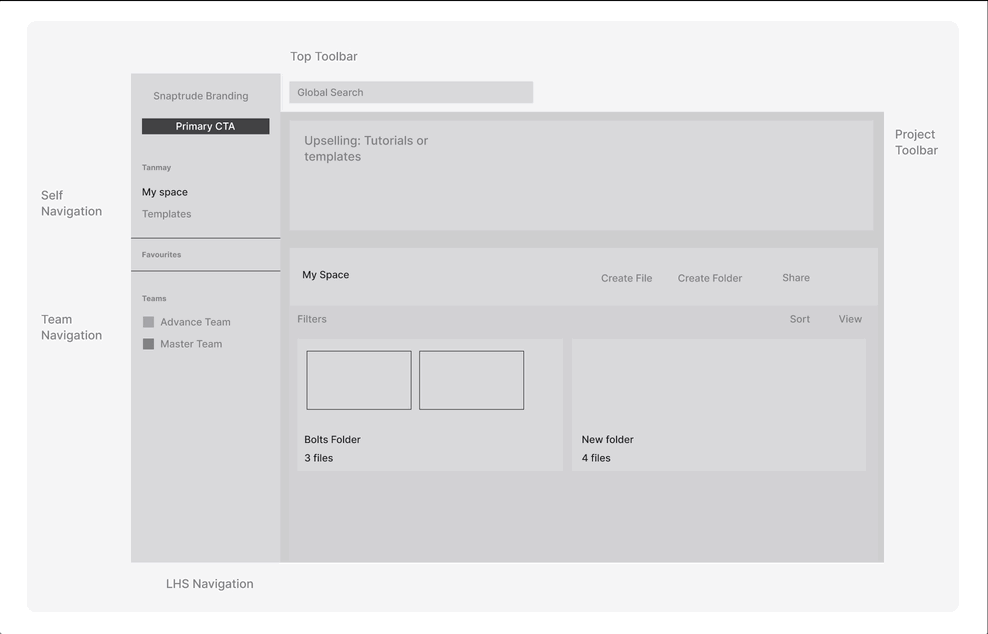Select the New folder name
The image size is (988, 634).
(607, 439)
